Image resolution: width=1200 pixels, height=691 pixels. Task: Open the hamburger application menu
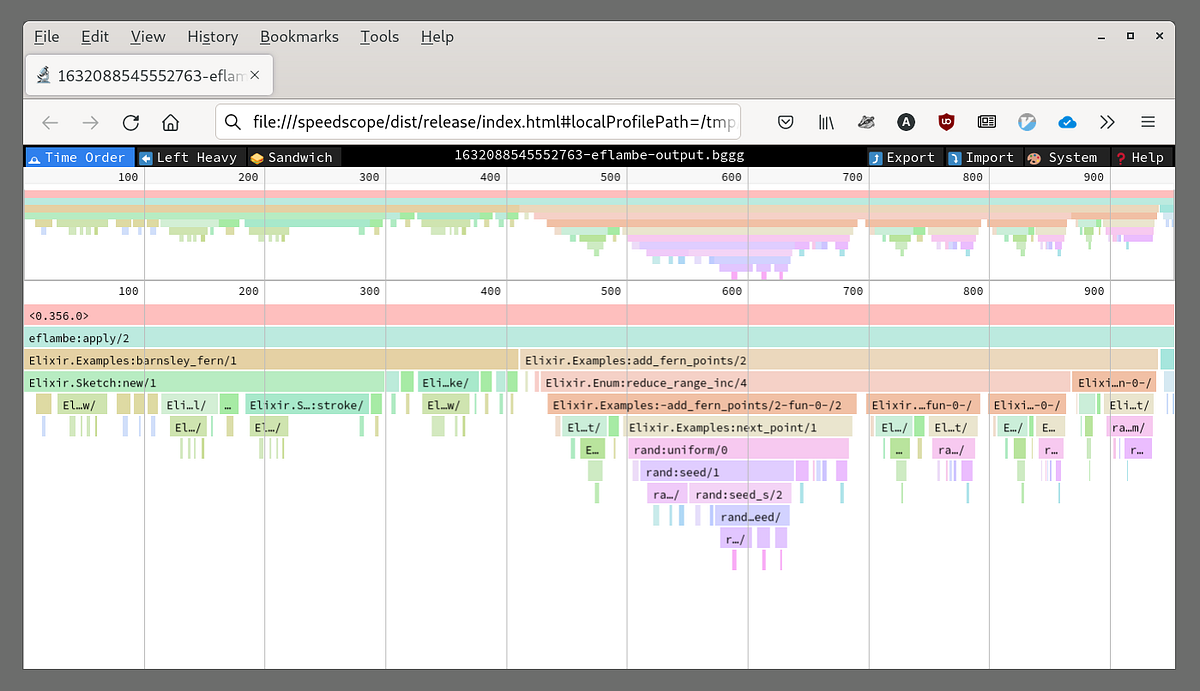click(x=1148, y=122)
